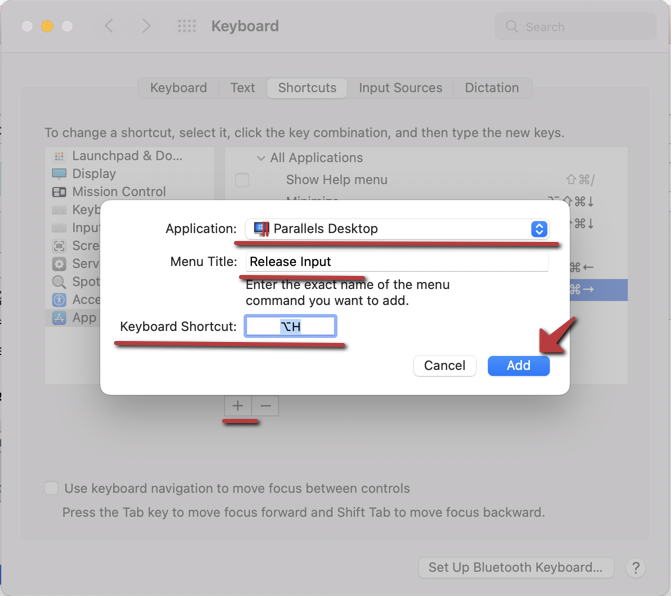Toggle the Show Help menu checkbox
Viewport: 671px width, 596px height.
pyautogui.click(x=242, y=180)
